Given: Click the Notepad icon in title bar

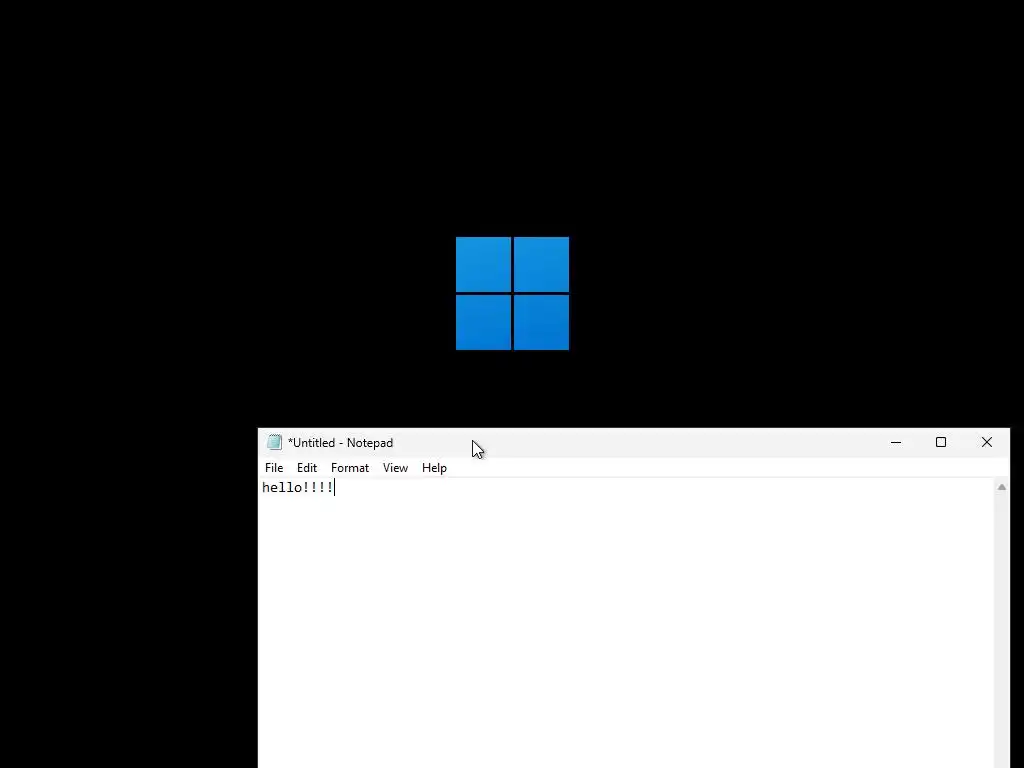Looking at the screenshot, I should 274,443.
